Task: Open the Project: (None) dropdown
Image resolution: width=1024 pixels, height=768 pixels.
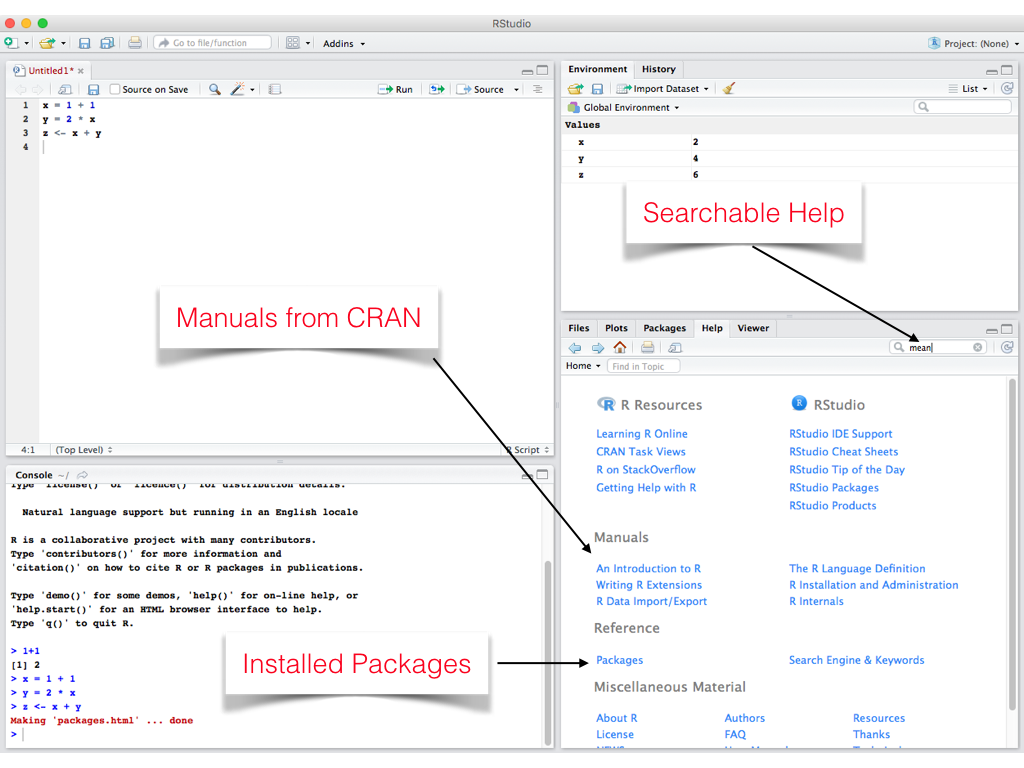Action: point(974,44)
